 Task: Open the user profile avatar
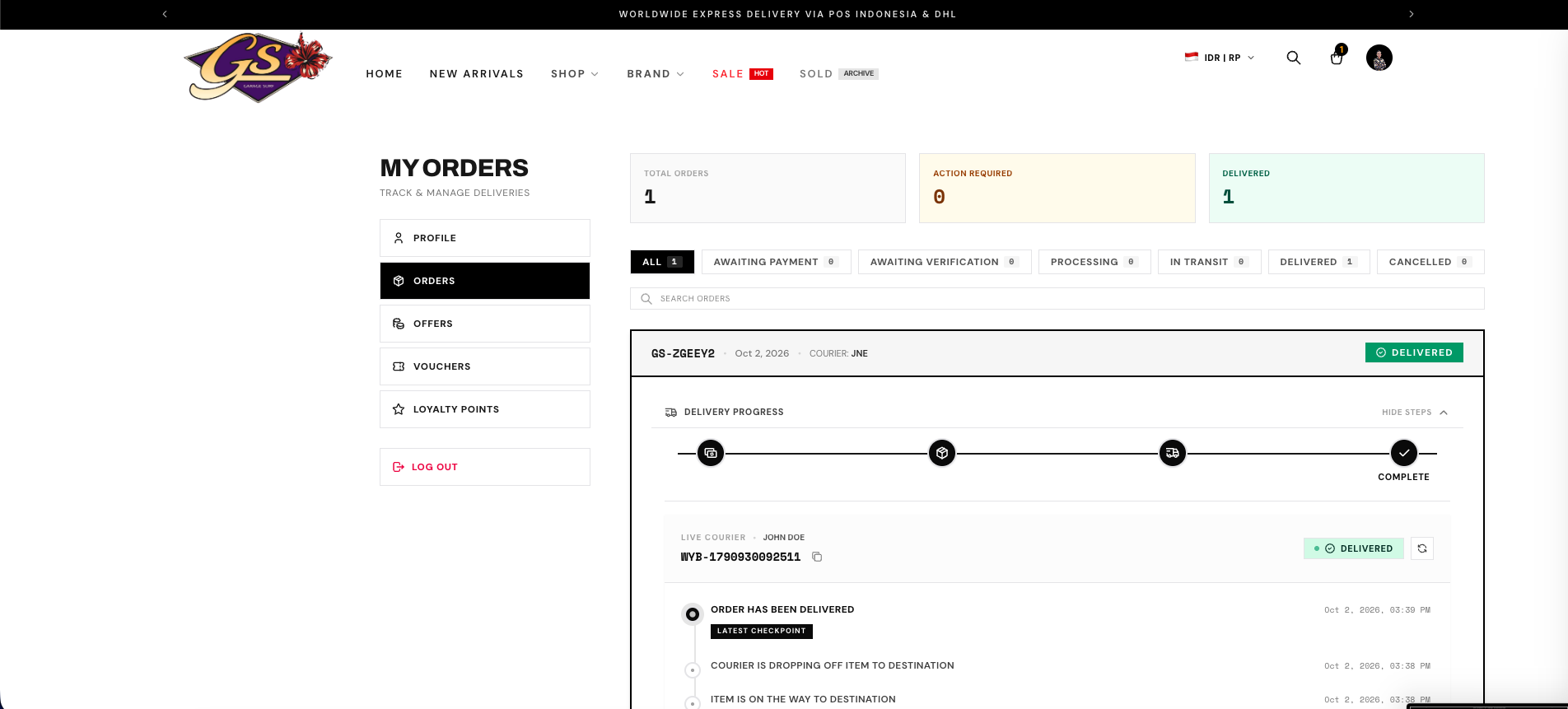click(1379, 58)
